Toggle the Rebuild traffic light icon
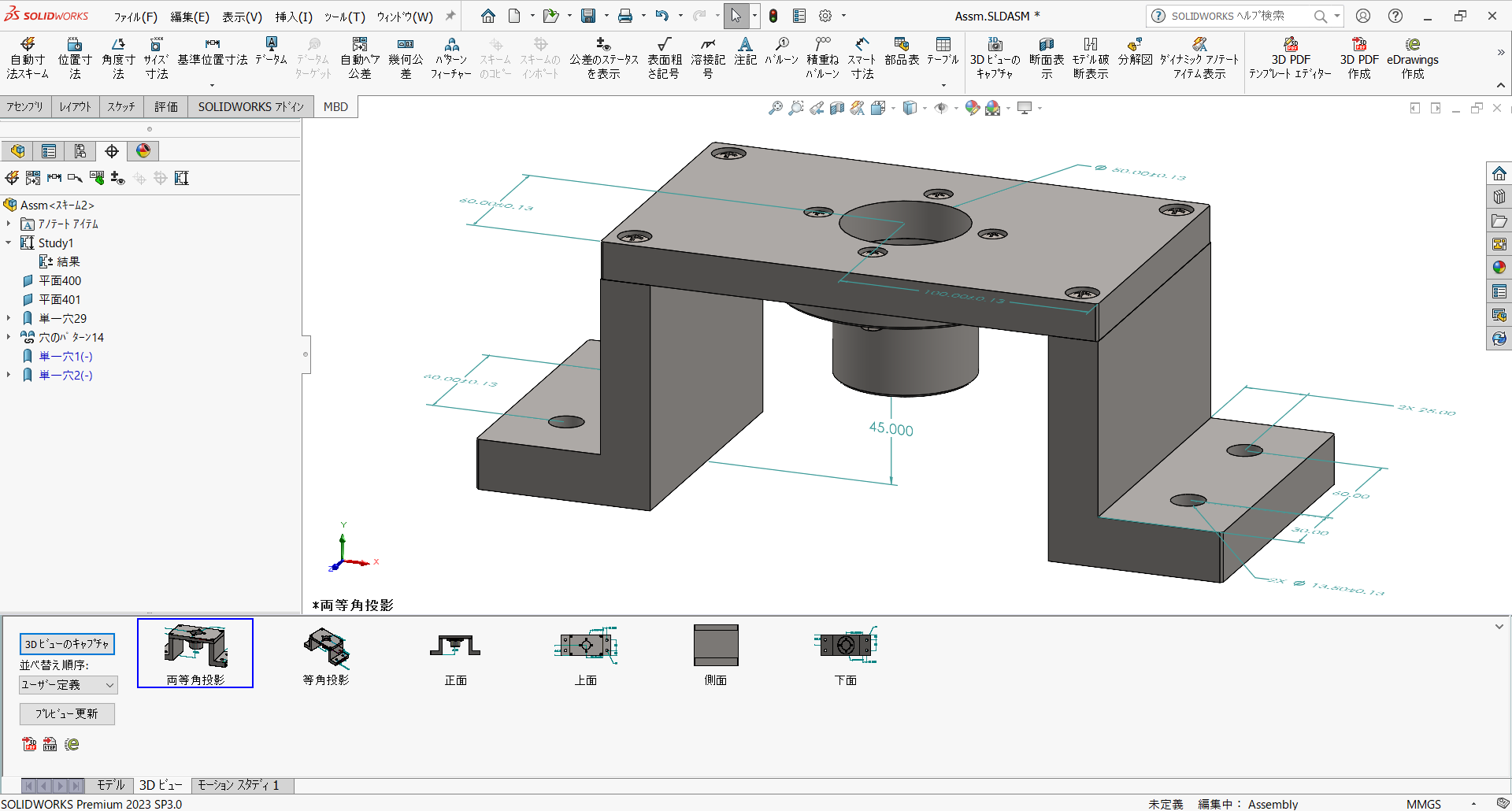This screenshot has width=1512, height=811. click(x=773, y=16)
